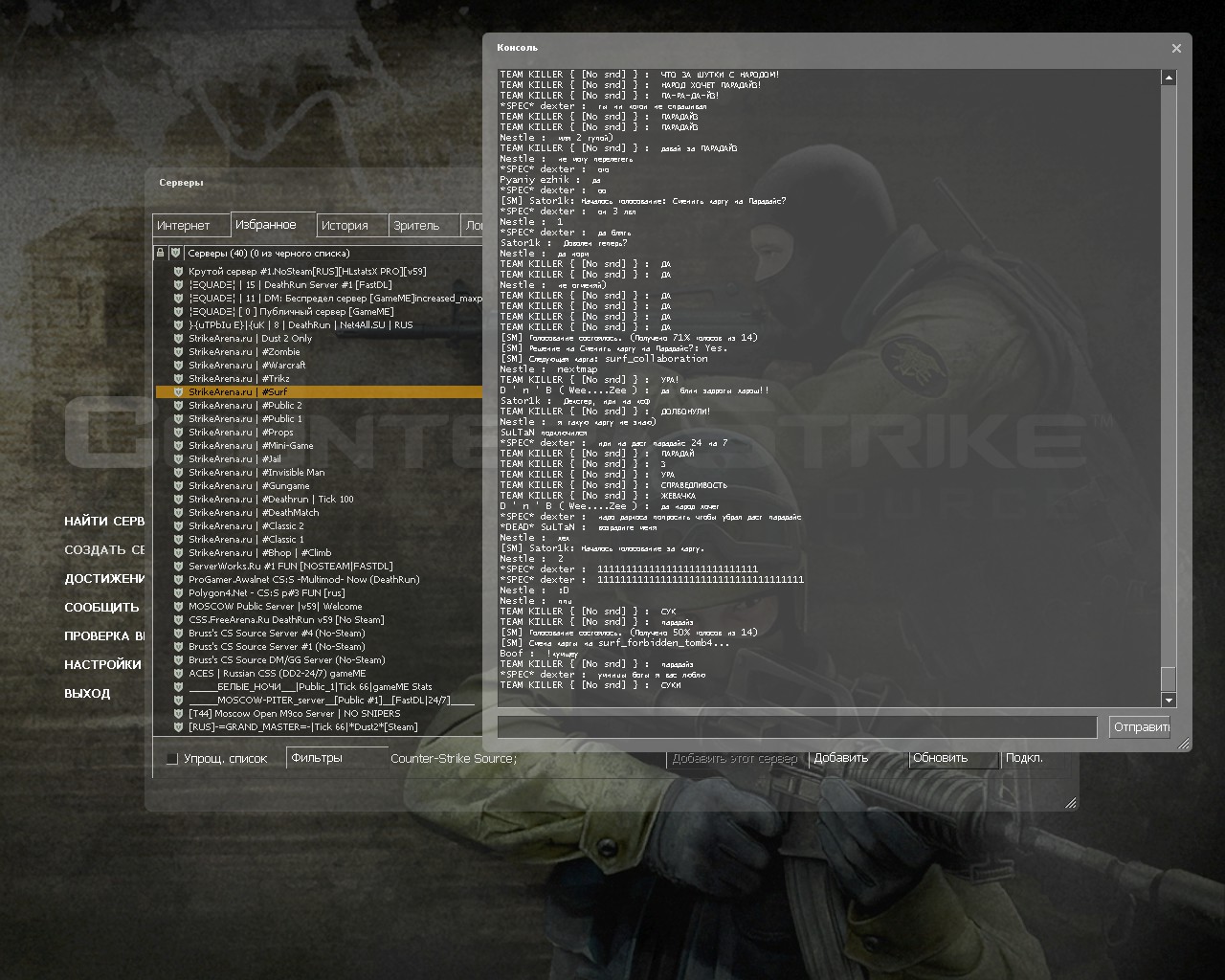
Task: Click the shield icon on the StrikeArena.ru #Surf row
Action: [178, 392]
